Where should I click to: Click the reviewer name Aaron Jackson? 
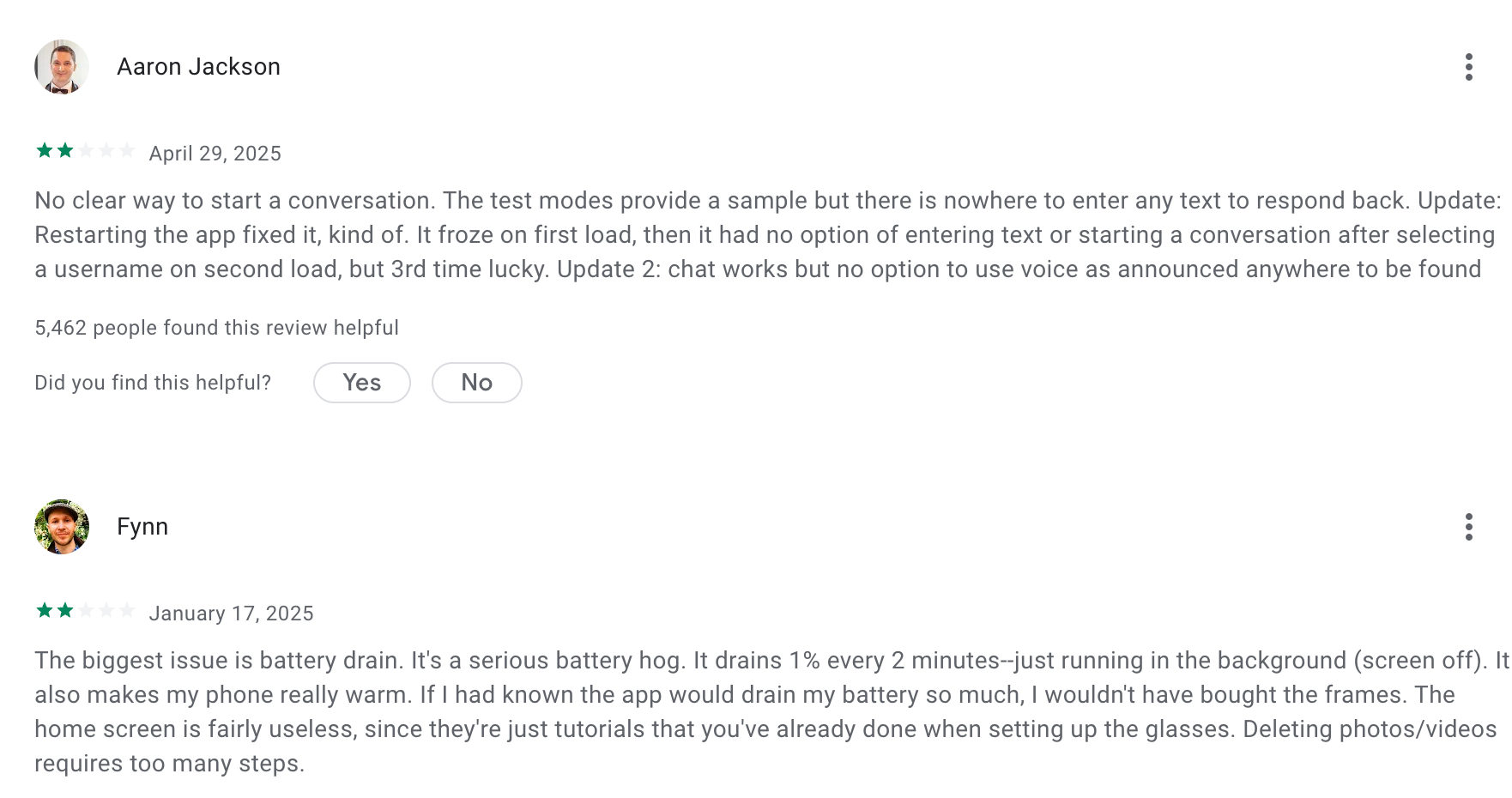click(198, 67)
